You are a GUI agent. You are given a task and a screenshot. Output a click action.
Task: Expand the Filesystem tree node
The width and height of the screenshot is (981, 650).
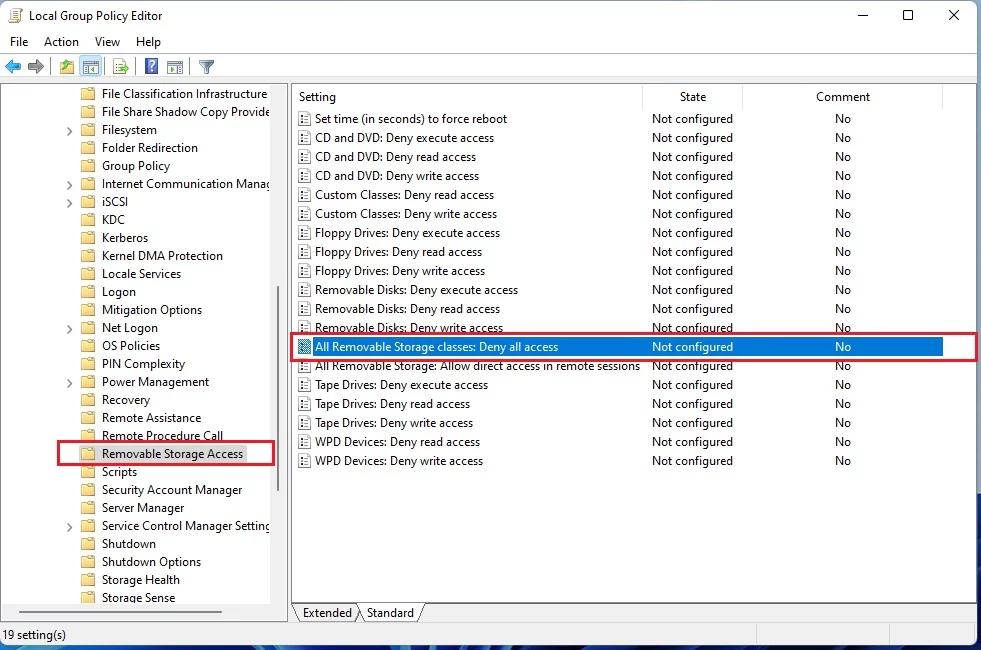tap(69, 131)
